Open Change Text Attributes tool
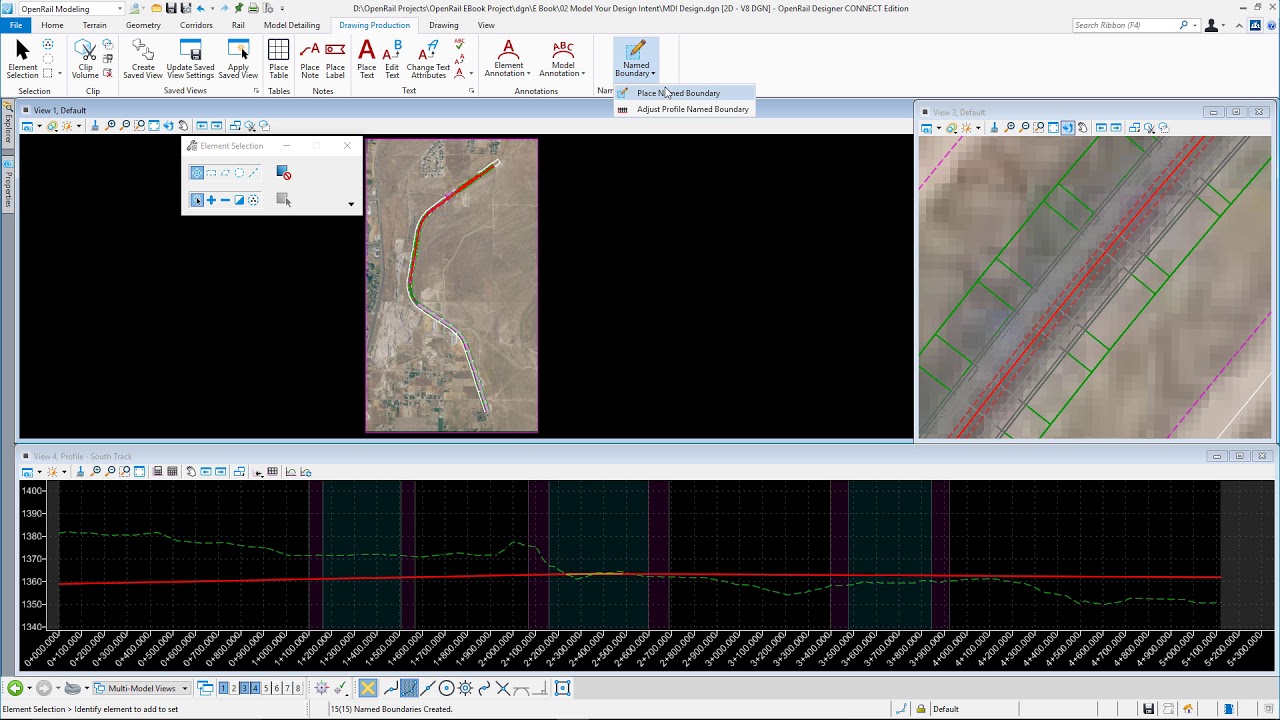1280x720 pixels. [428, 60]
